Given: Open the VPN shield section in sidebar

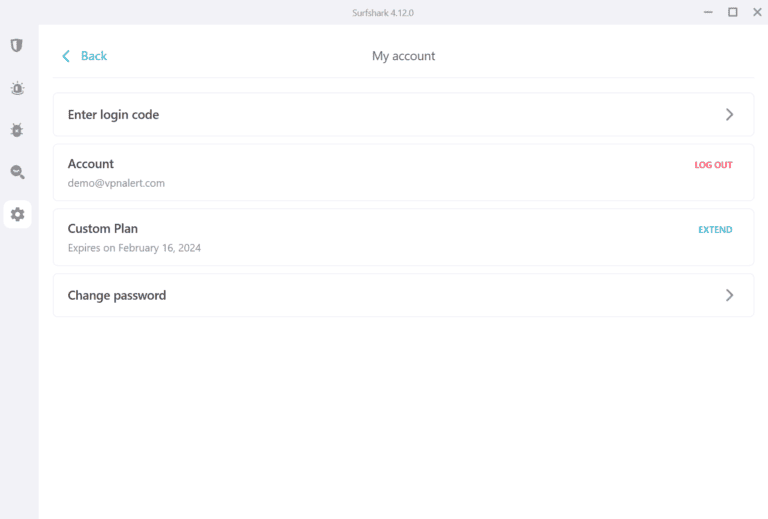Looking at the screenshot, I should pyautogui.click(x=17, y=46).
